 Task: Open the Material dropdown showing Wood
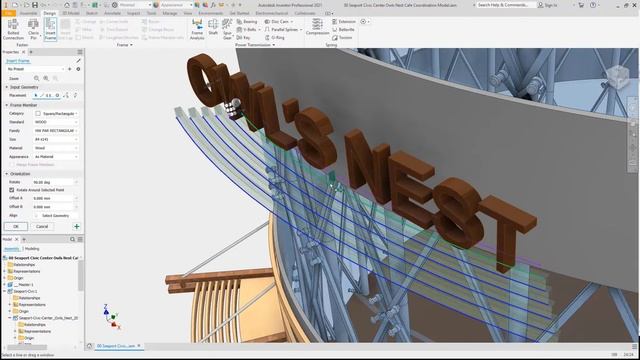(56, 148)
